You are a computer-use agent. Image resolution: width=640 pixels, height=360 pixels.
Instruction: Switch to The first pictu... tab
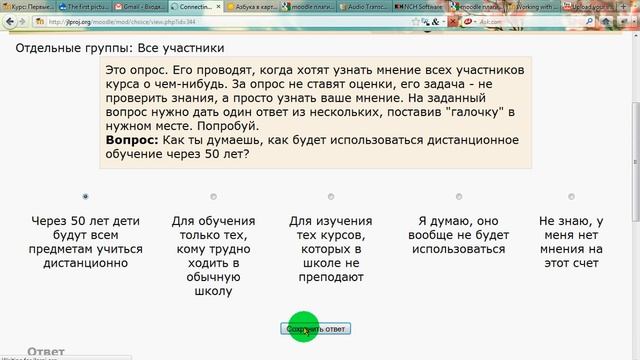pos(84,7)
